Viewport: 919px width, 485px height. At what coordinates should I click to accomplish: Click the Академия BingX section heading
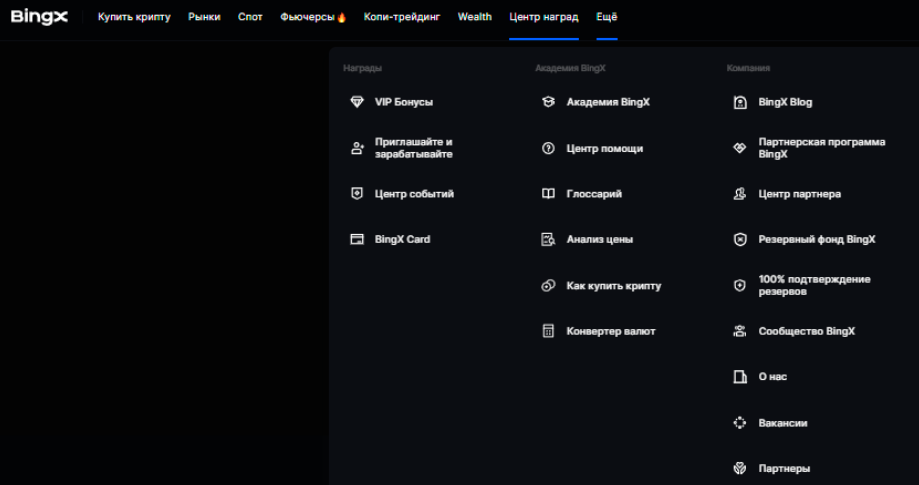click(x=570, y=69)
